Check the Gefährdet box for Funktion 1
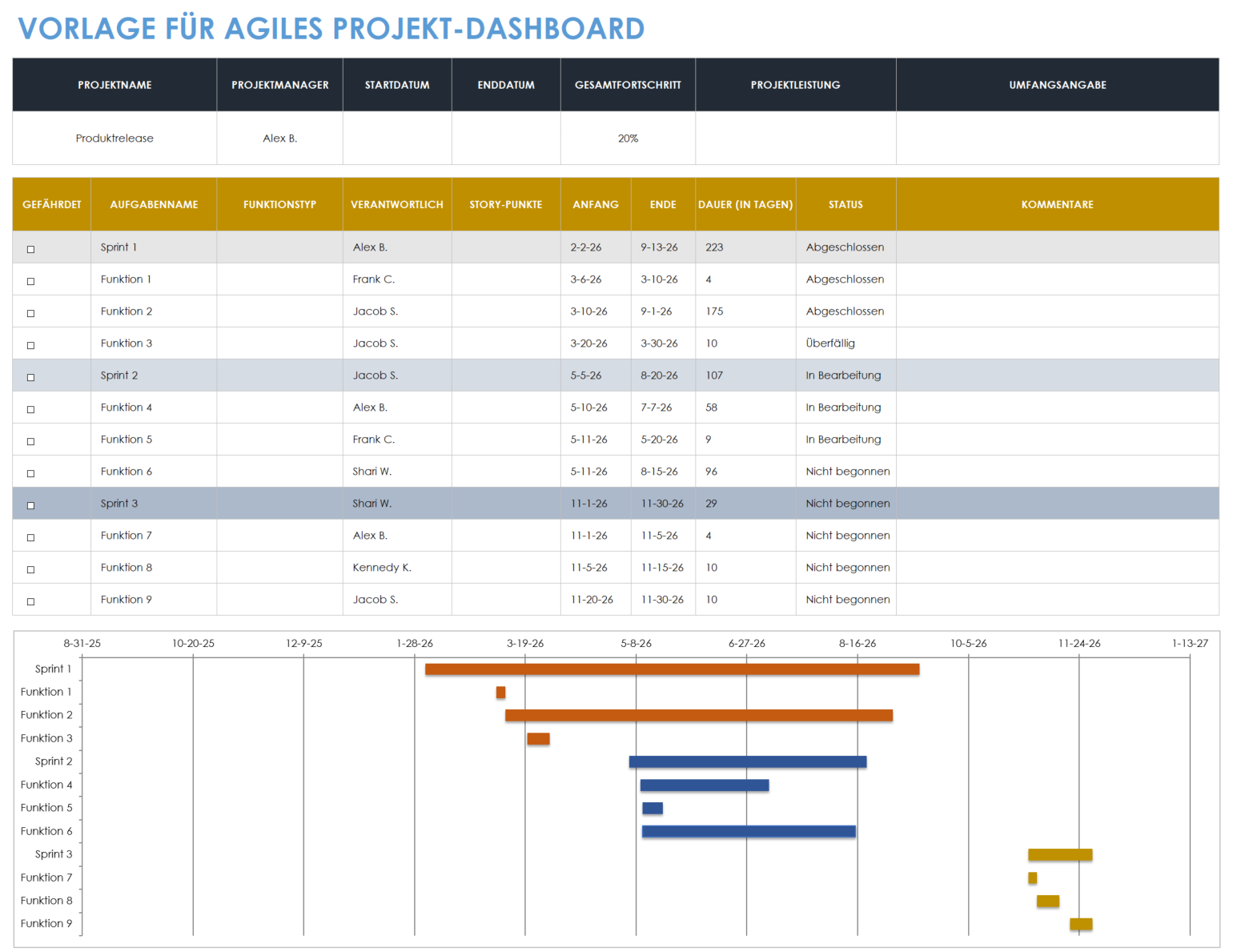This screenshot has height=952, width=1233. 31,281
